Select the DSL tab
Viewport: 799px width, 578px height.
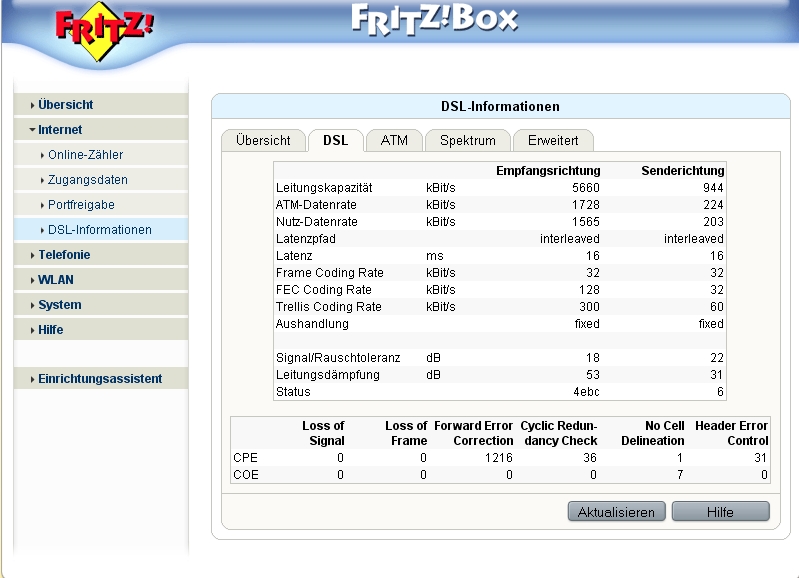point(336,141)
